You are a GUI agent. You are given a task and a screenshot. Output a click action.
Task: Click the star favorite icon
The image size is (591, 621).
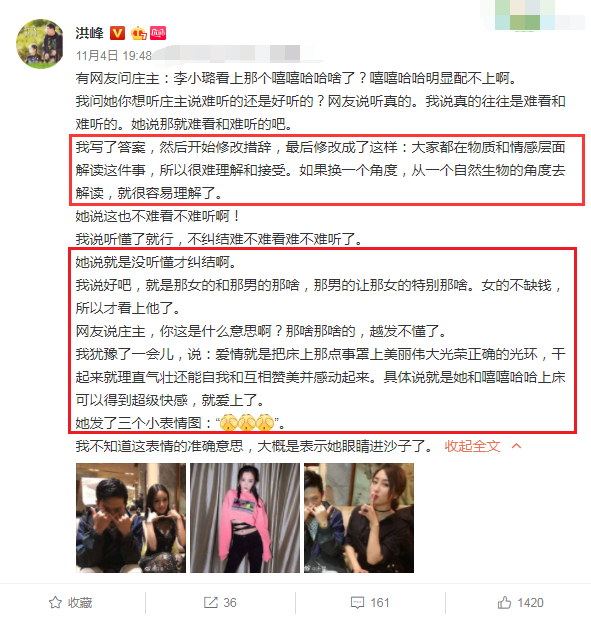tap(55, 602)
